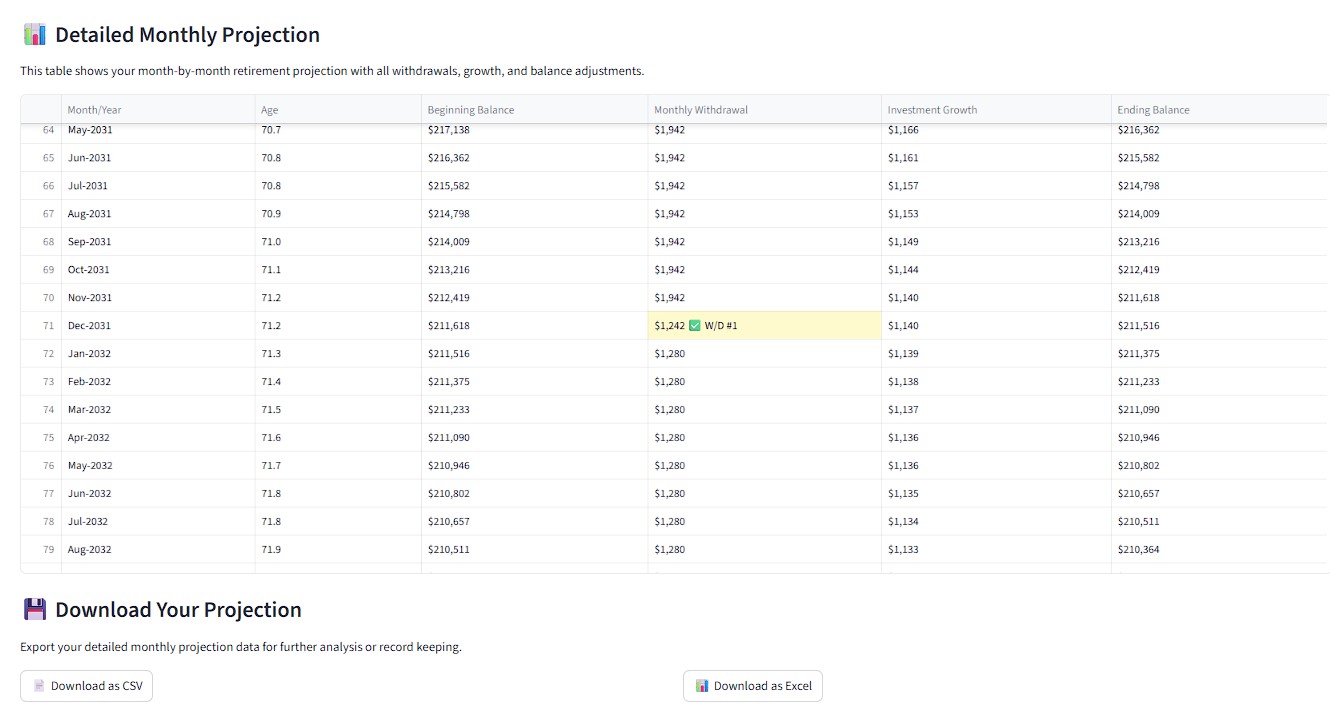The height and width of the screenshot is (724, 1330).
Task: Click the chart icon in the Excel button
Action: [x=702, y=686]
